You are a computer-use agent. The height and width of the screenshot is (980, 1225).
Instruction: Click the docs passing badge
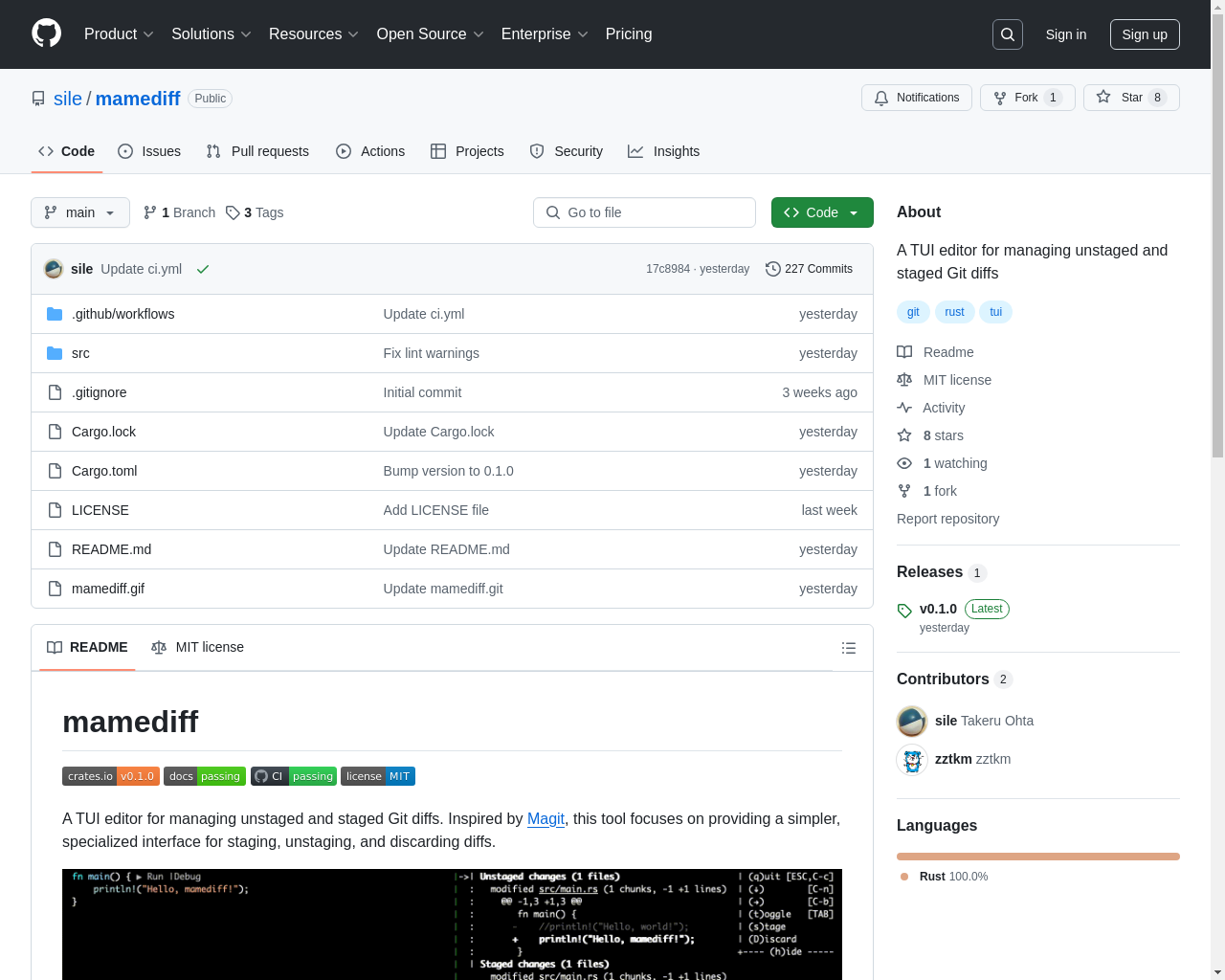205,776
